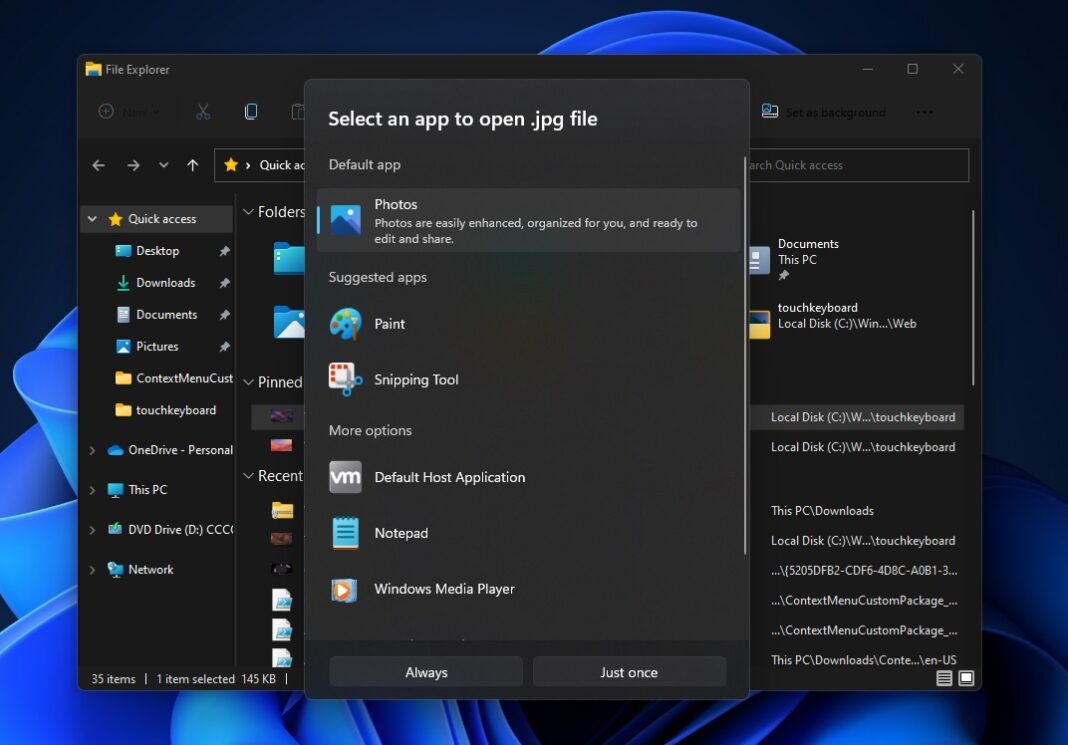Open the See more ellipsis menu
The width and height of the screenshot is (1068, 745).
click(x=924, y=112)
